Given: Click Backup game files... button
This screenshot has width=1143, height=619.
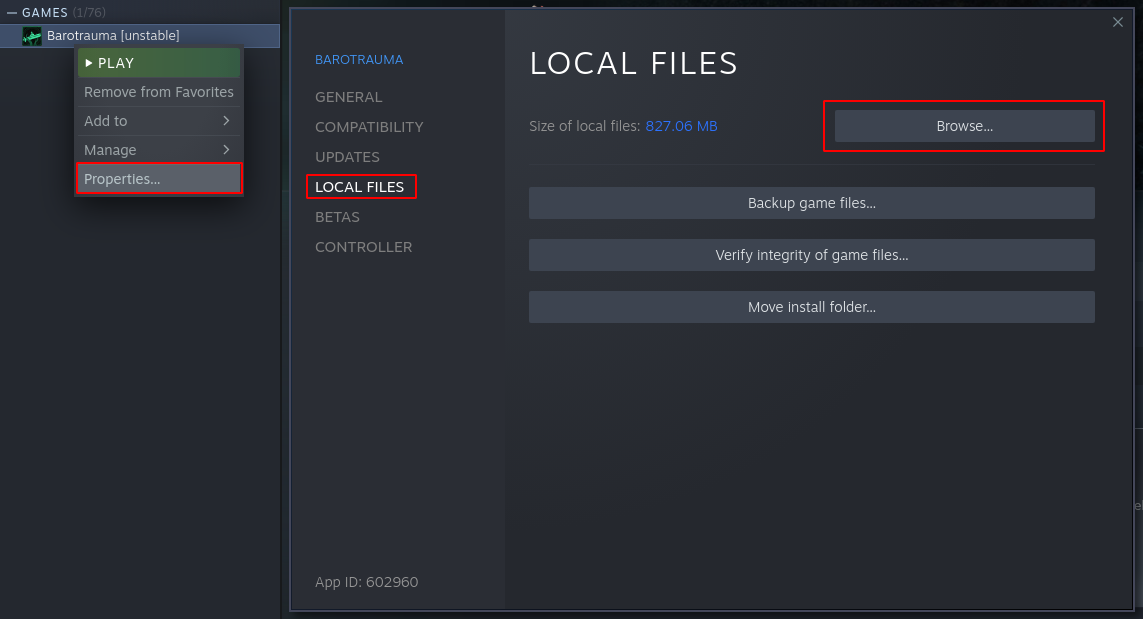Looking at the screenshot, I should tap(811, 203).
